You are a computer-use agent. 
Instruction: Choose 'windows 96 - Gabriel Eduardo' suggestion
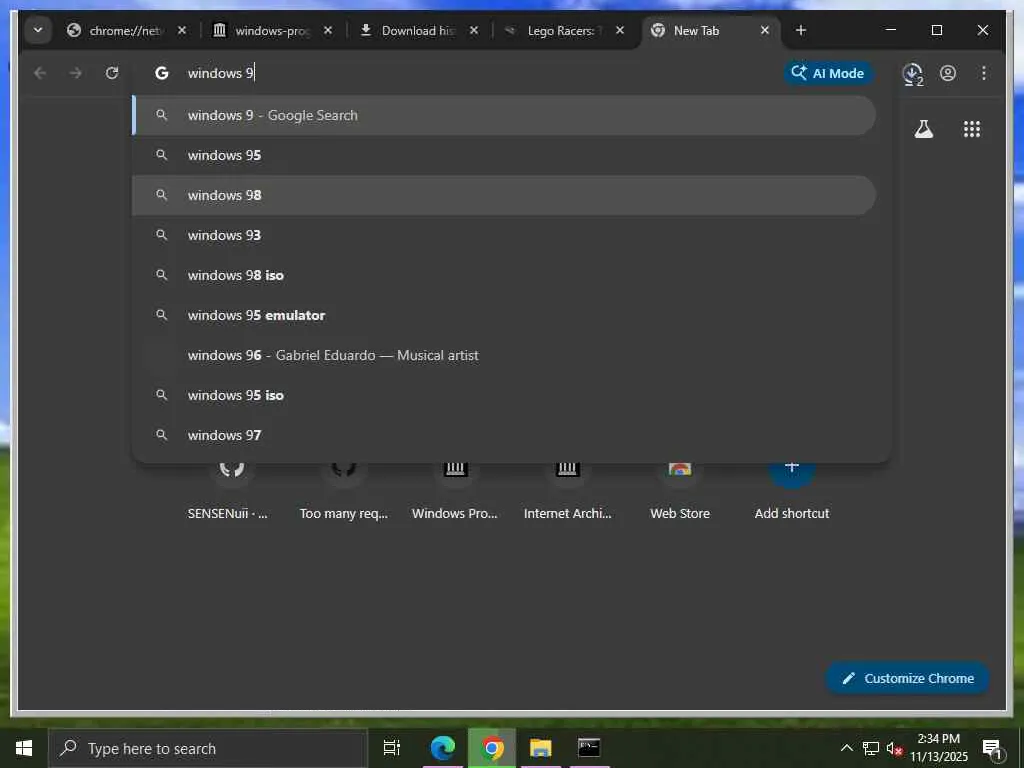click(504, 355)
